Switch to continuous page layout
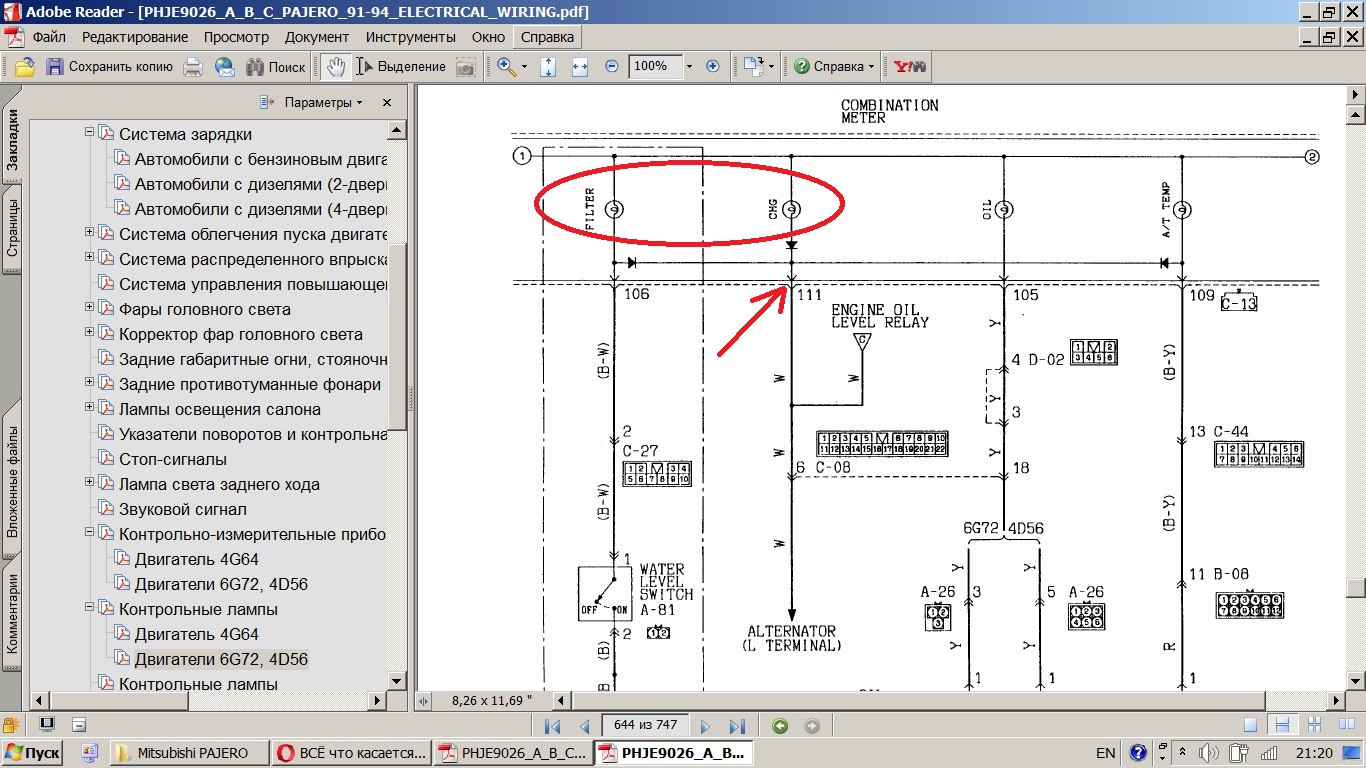 click(x=1281, y=725)
